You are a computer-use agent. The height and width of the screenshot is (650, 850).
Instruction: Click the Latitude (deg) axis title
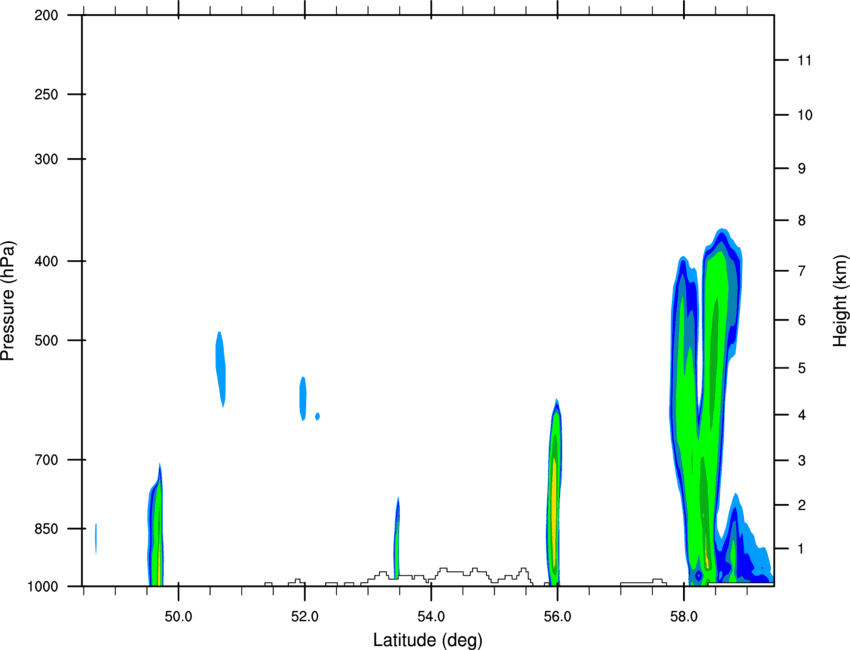[x=428, y=640]
